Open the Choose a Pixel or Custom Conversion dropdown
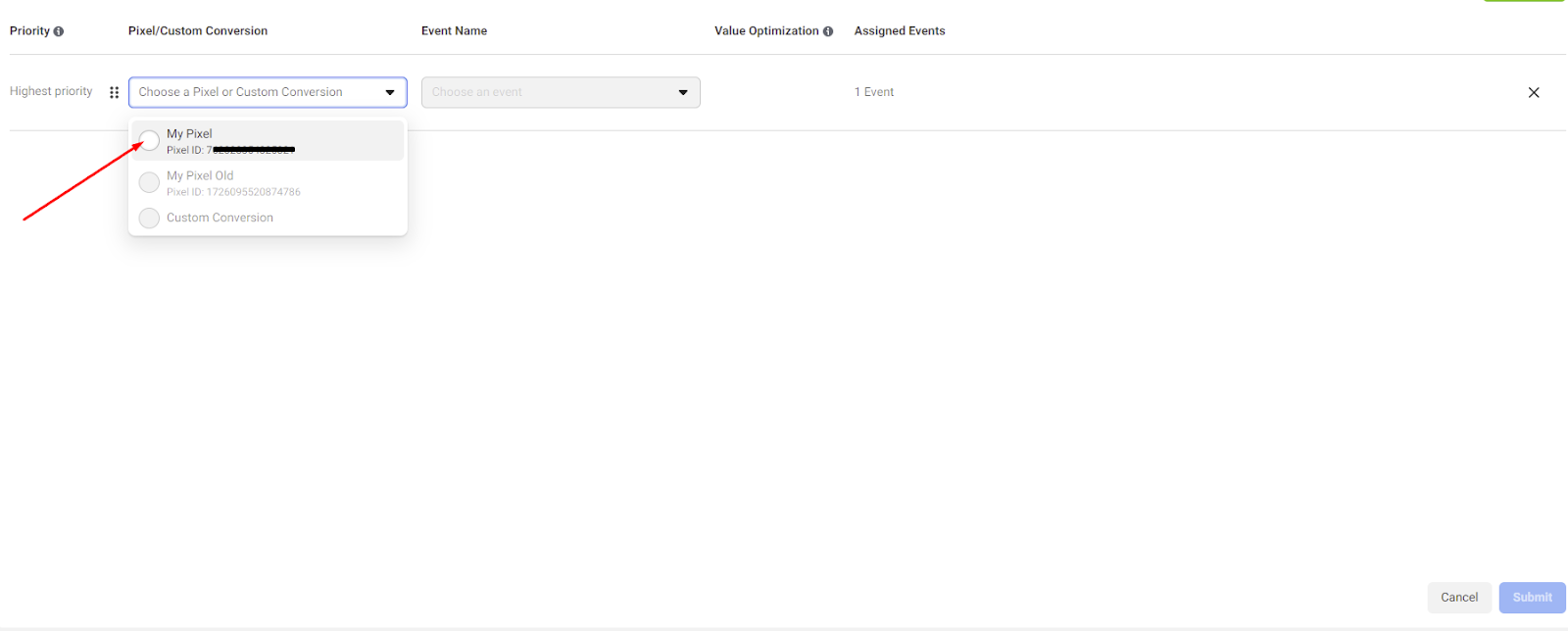 [255, 92]
